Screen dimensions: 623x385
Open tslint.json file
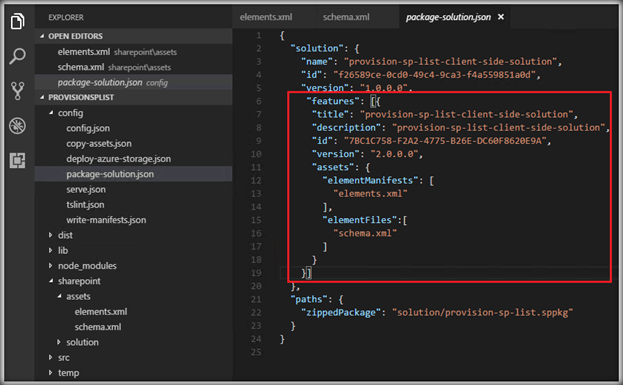[85, 205]
